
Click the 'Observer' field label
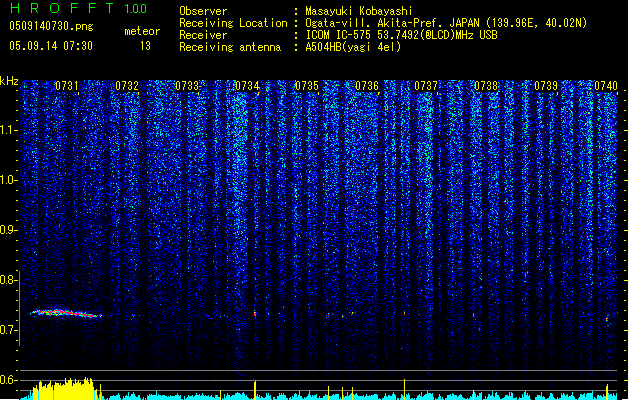(203, 11)
